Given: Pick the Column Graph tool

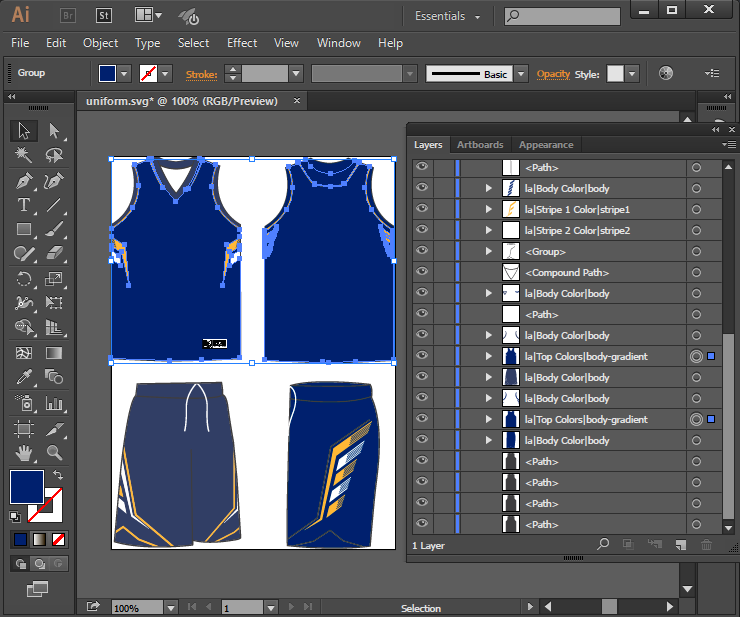Looking at the screenshot, I should [54, 403].
